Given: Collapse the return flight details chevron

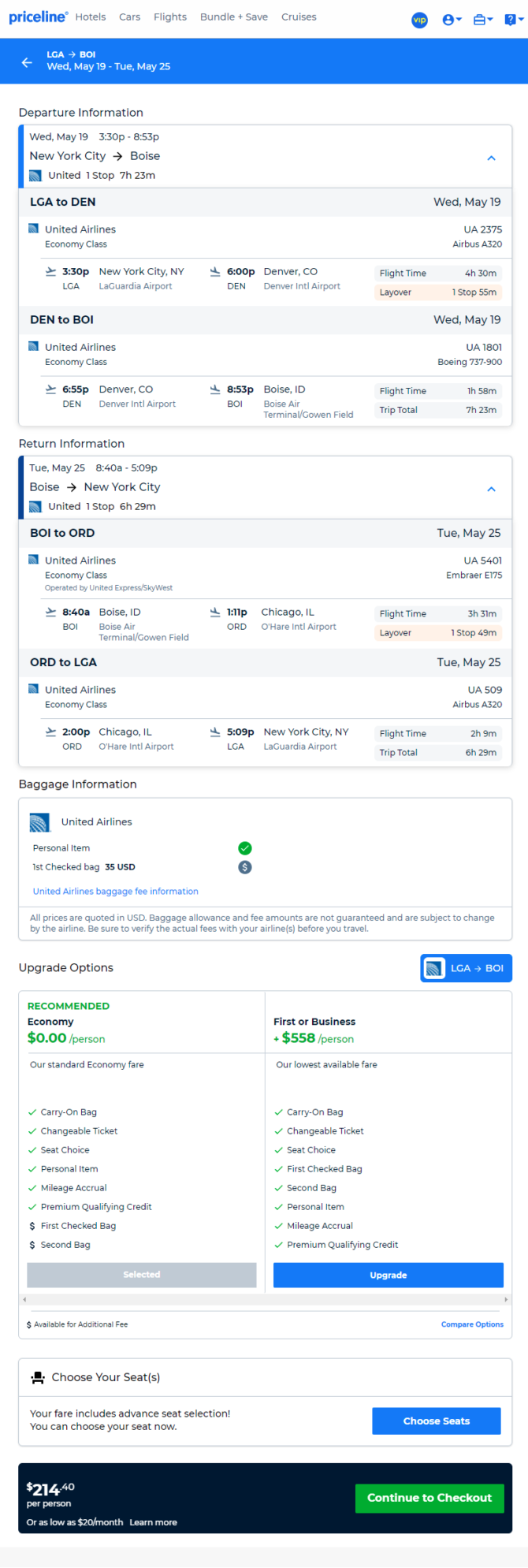Looking at the screenshot, I should pos(491,489).
